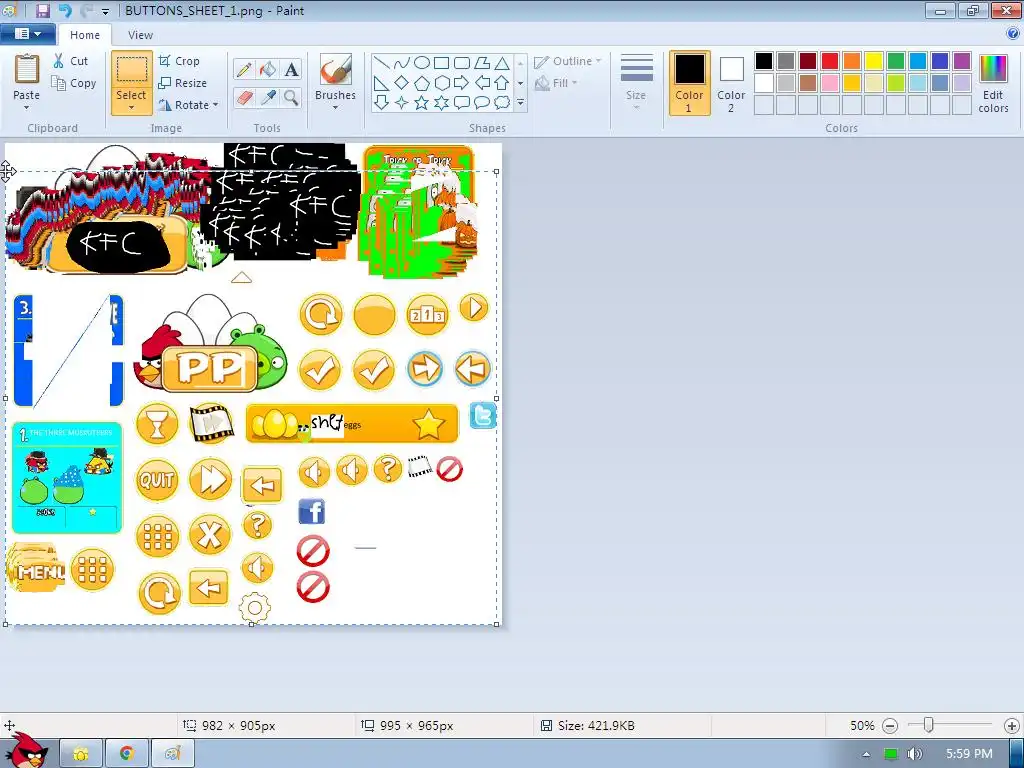The image size is (1024, 768).
Task: Click the PP logo sprite on canvas
Action: [x=210, y=344]
